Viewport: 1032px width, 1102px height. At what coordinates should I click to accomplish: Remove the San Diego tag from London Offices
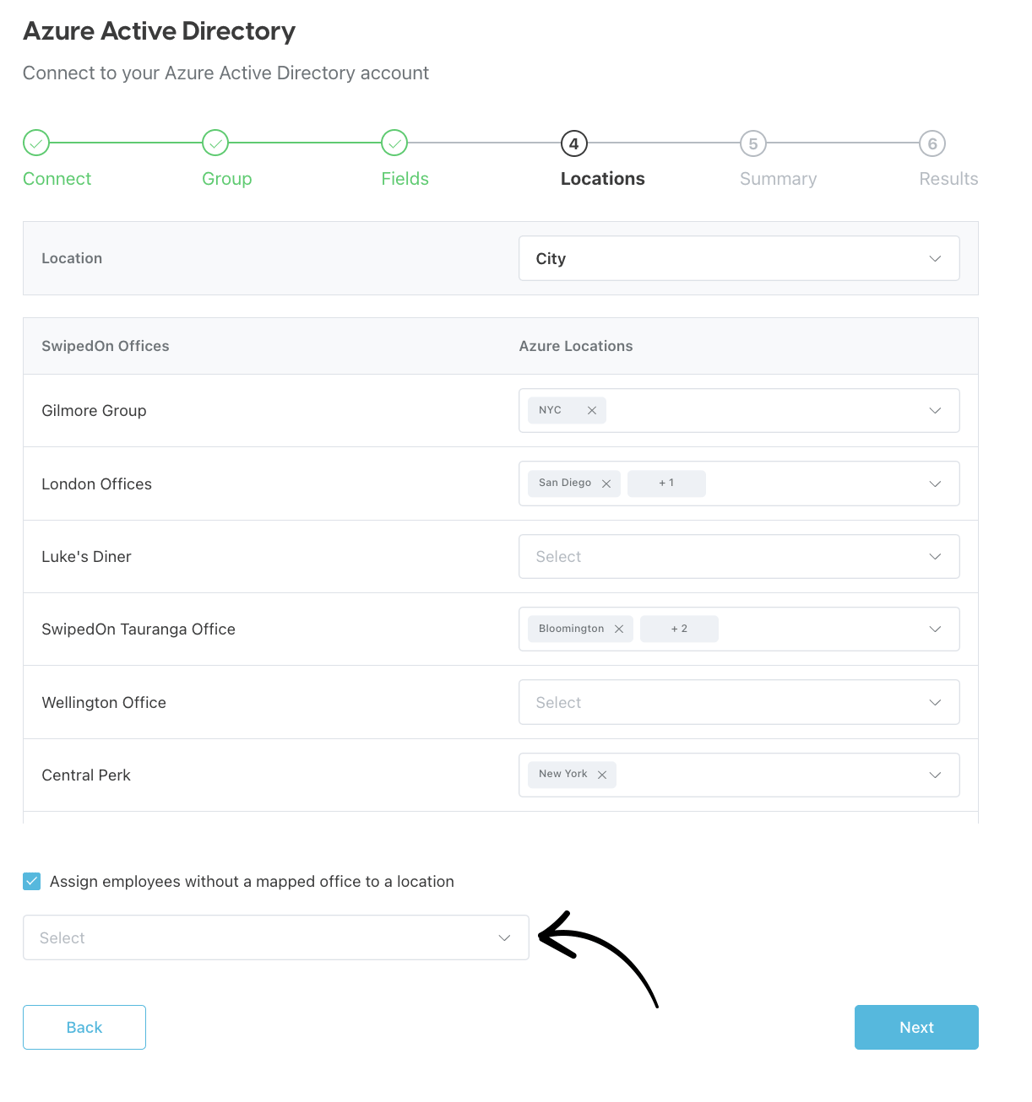coord(606,483)
